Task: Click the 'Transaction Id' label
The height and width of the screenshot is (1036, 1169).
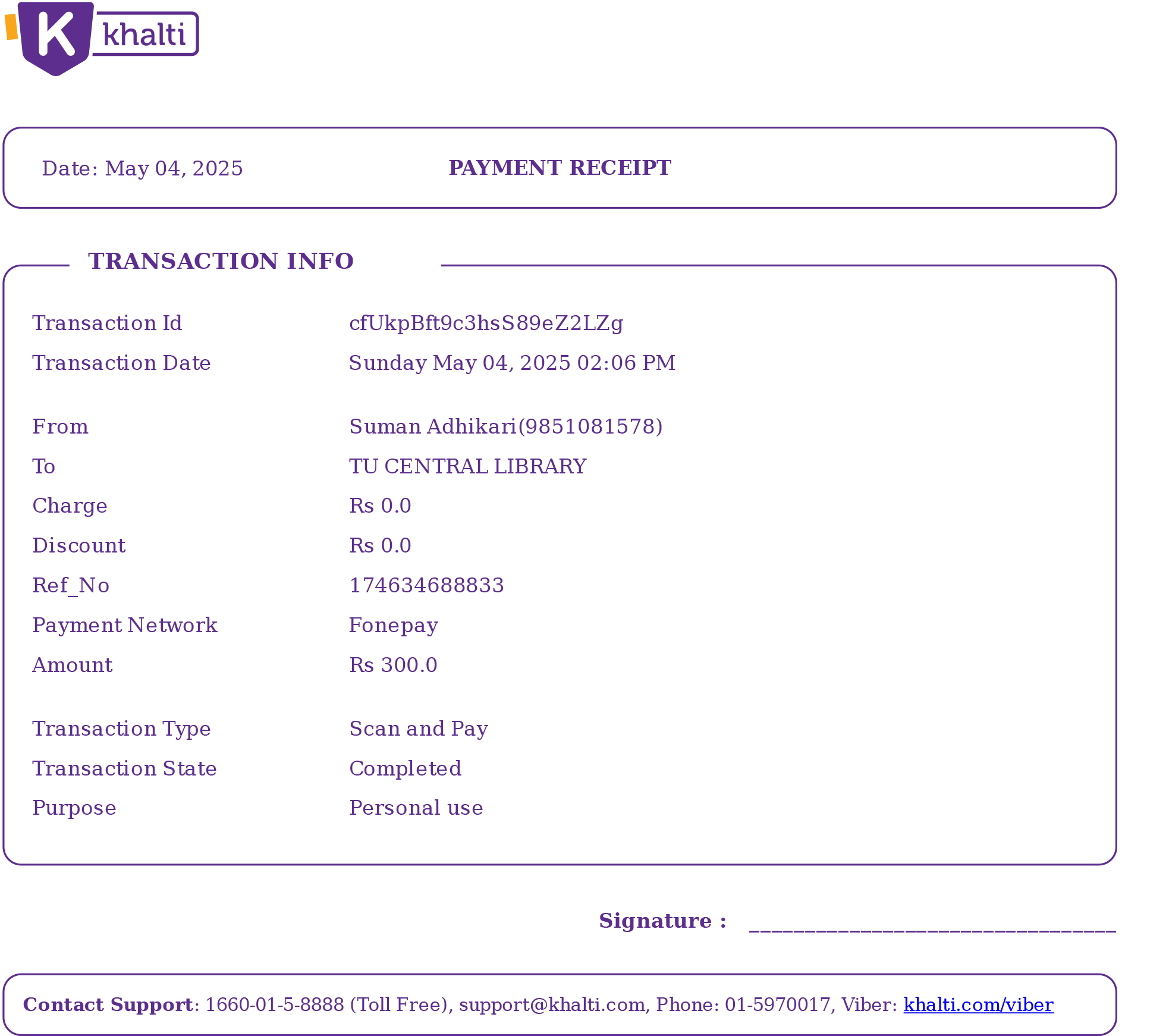Action: (107, 323)
